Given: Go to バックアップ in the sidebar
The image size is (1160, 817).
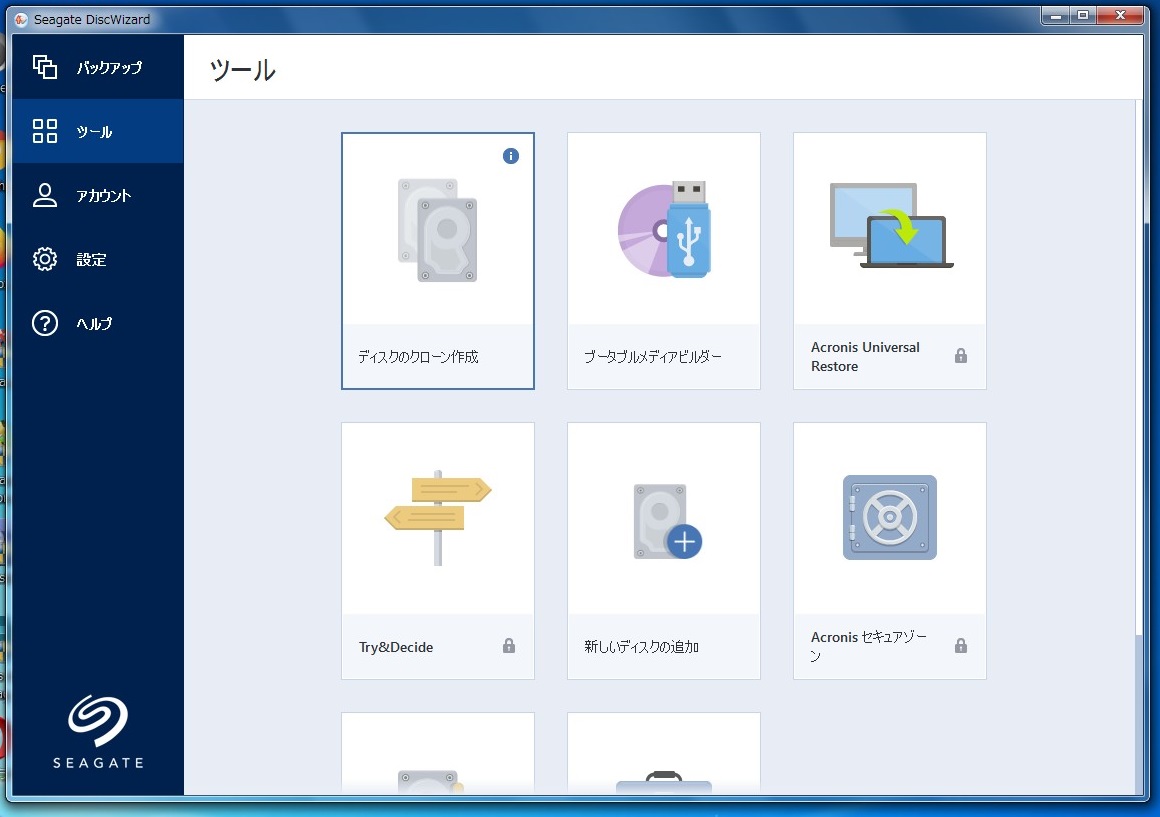Looking at the screenshot, I should pos(98,67).
